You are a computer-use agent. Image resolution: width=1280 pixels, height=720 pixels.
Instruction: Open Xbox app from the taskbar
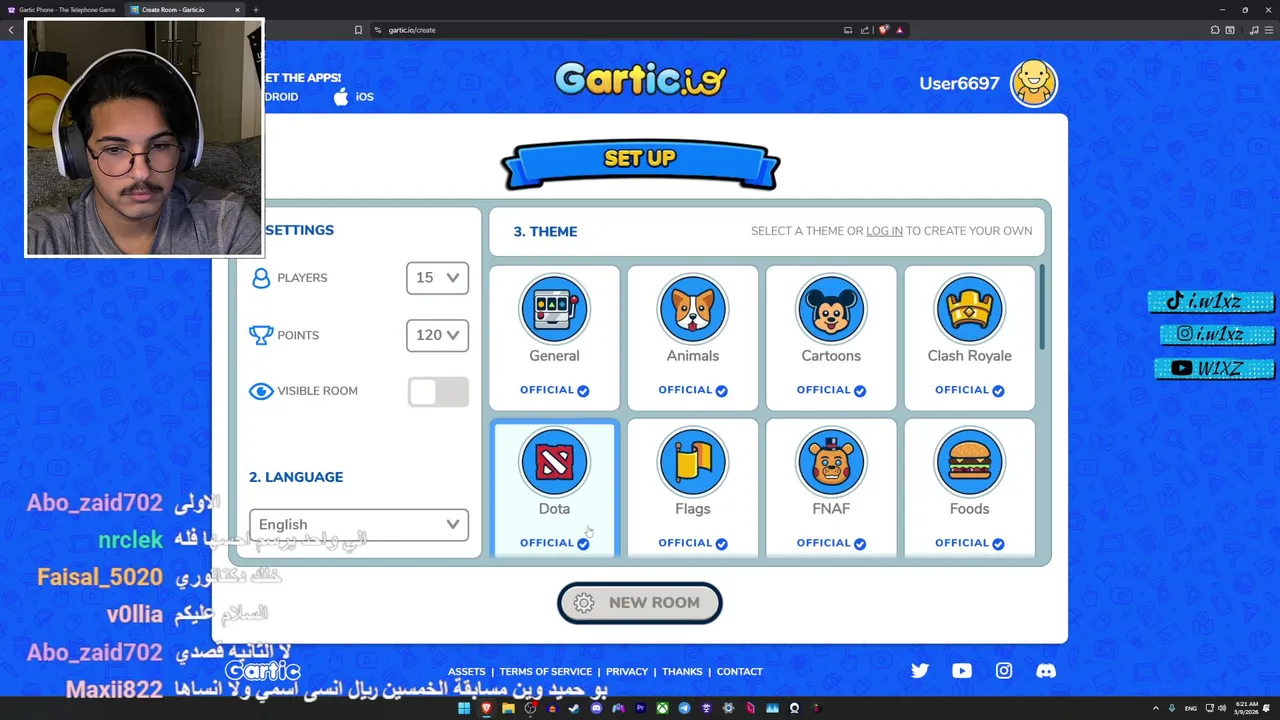click(662, 708)
